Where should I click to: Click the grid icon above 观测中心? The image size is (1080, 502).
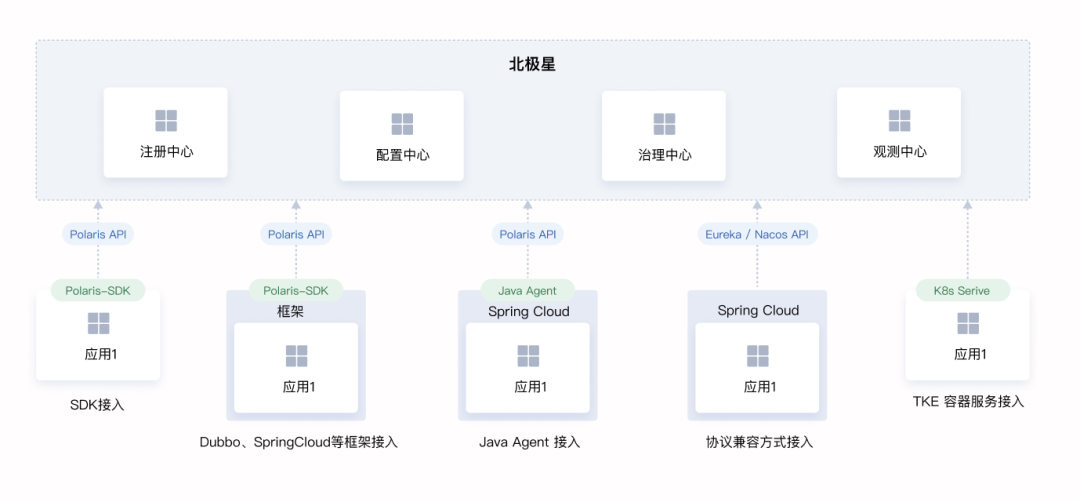(x=900, y=121)
